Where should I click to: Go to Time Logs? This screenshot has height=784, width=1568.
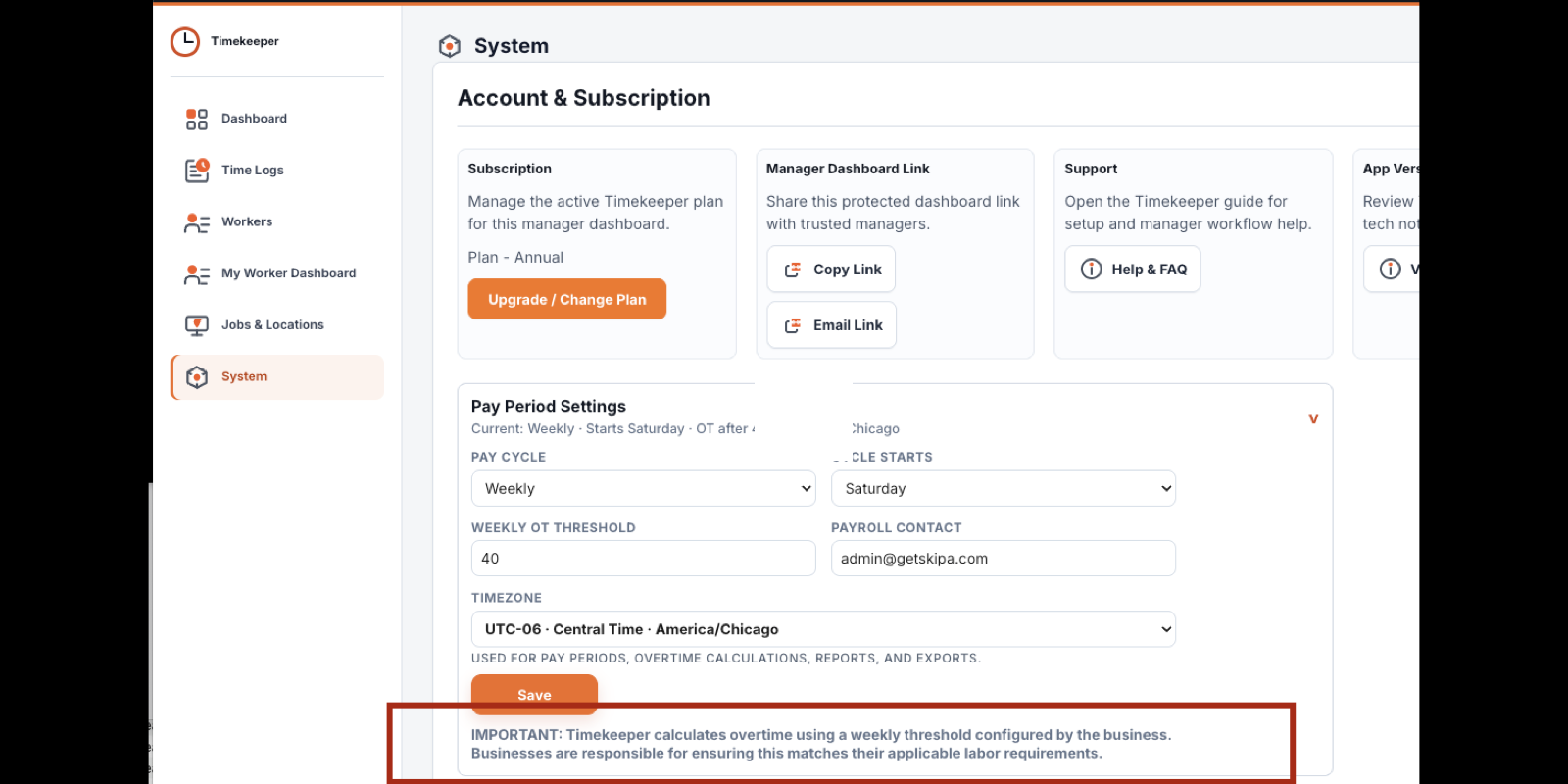(277, 171)
